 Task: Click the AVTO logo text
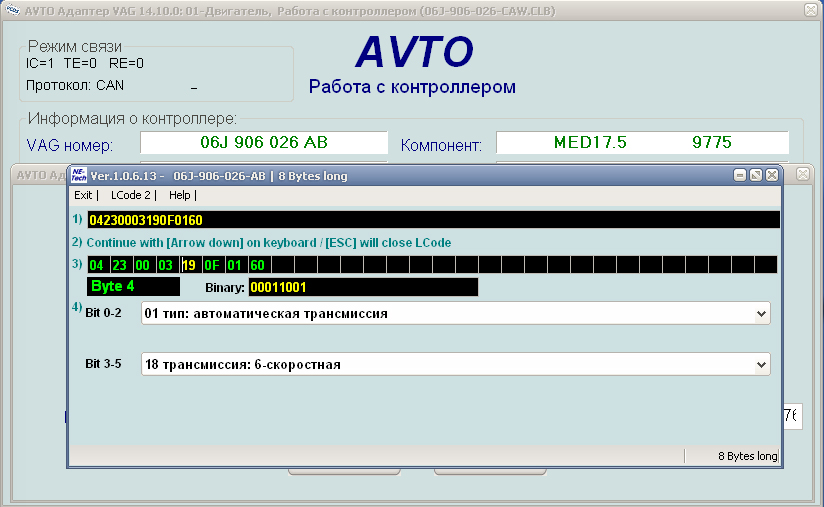(x=414, y=52)
